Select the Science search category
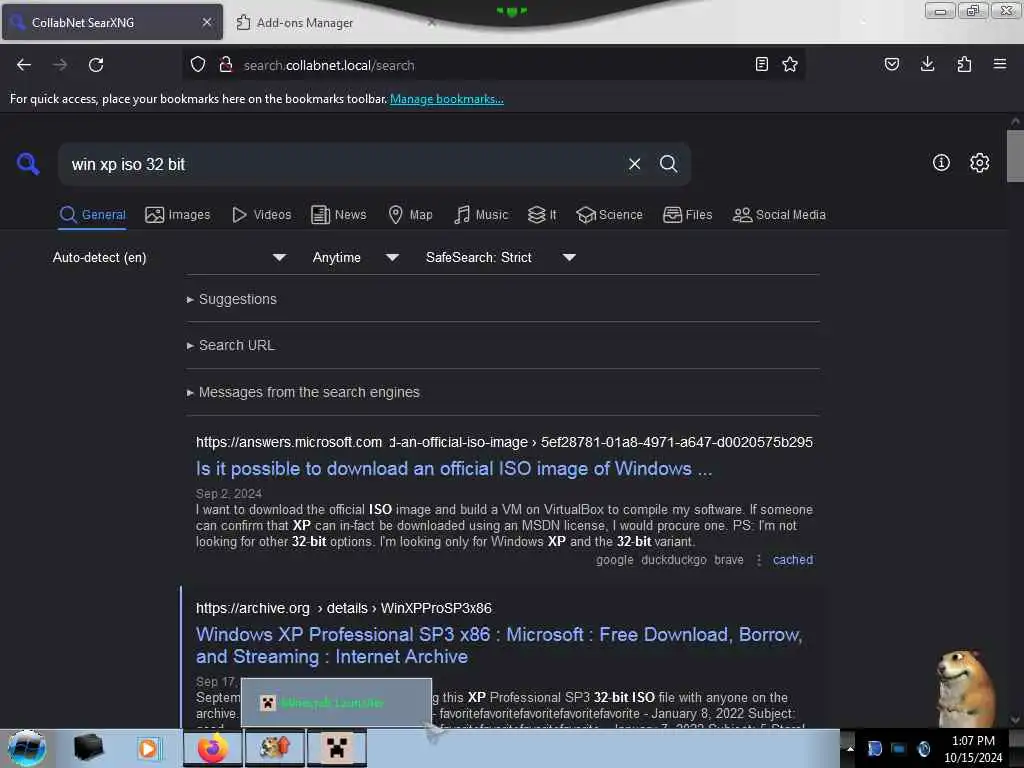 click(610, 215)
